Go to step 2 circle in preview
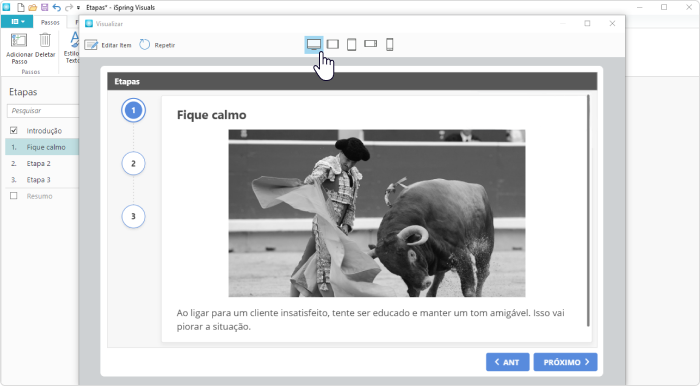This screenshot has width=700, height=386. [133, 163]
